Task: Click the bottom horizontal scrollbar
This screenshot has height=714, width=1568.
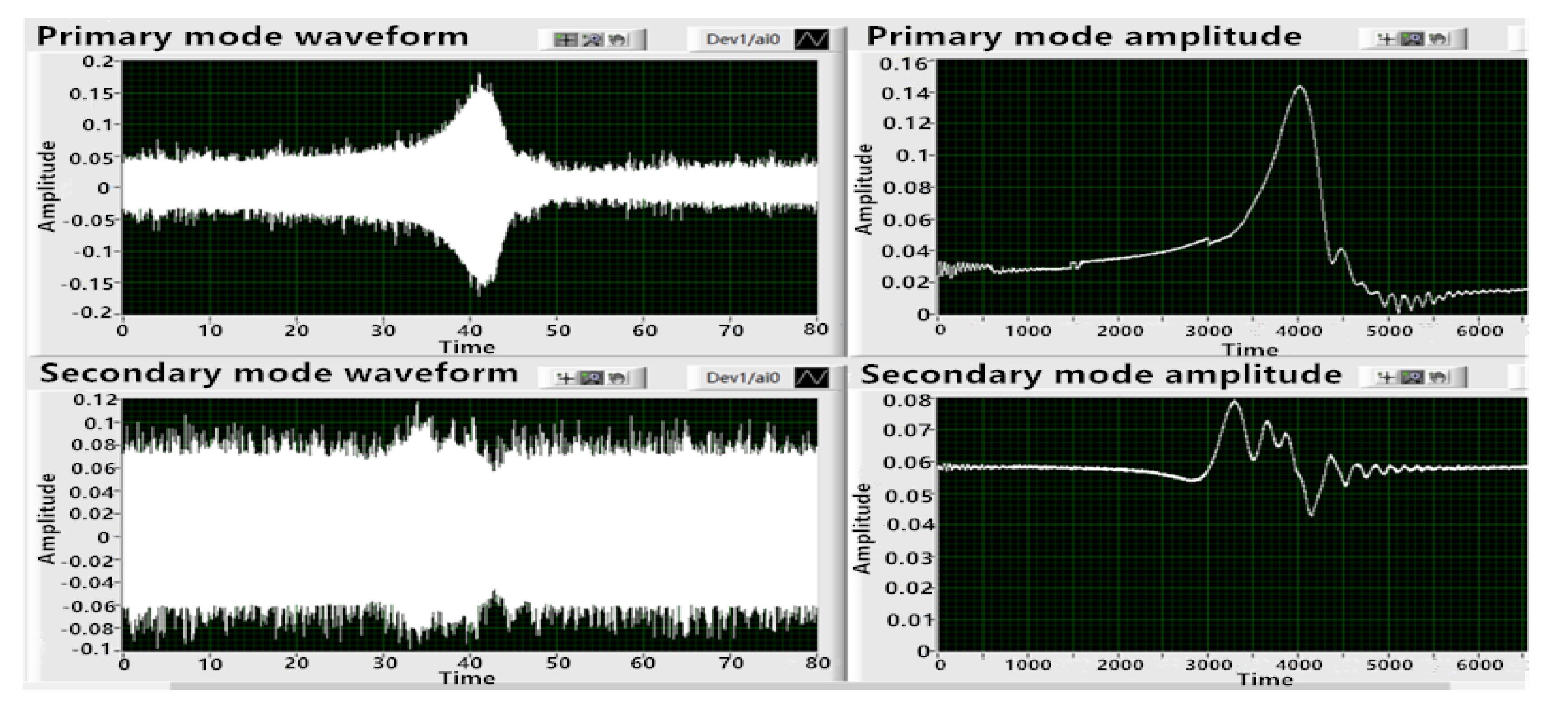Action: click(809, 686)
